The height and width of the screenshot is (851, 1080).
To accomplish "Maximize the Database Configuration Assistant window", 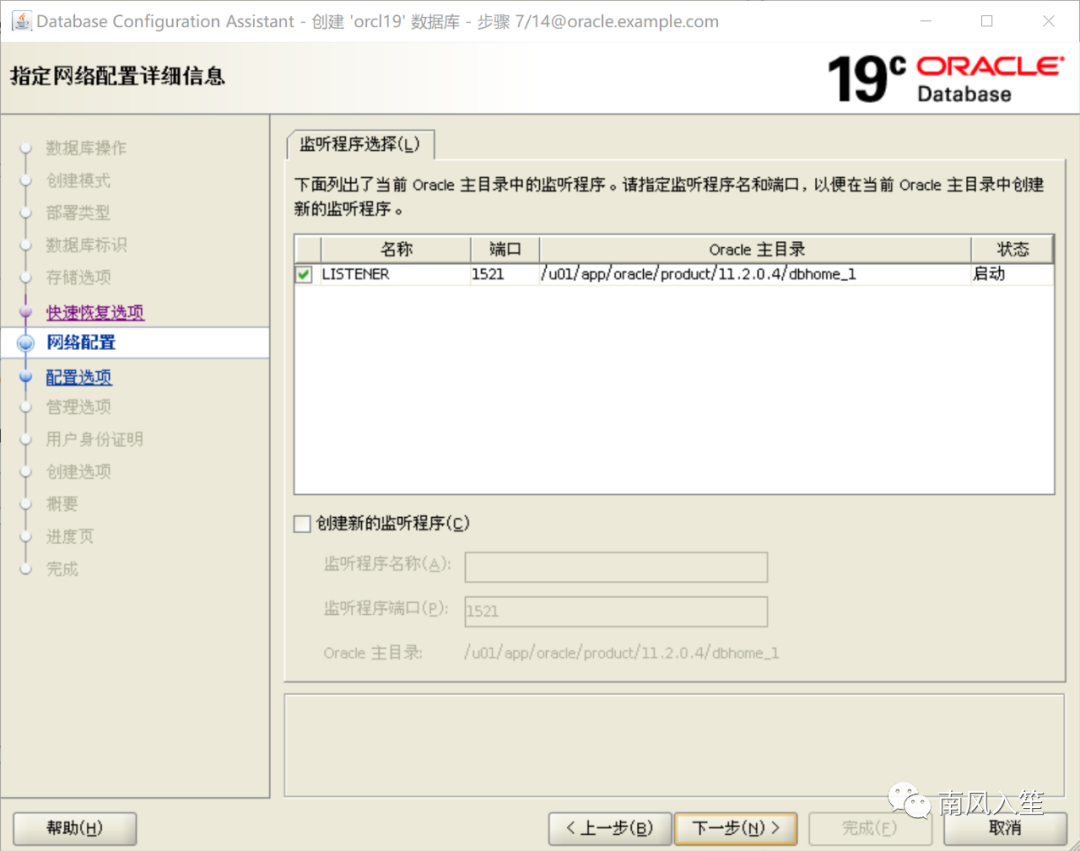I will [x=986, y=21].
